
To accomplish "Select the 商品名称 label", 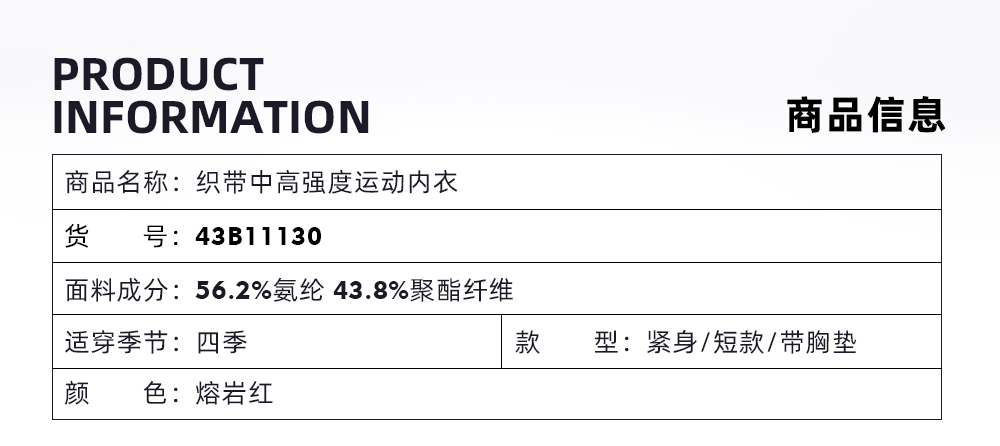I will pos(117,183).
